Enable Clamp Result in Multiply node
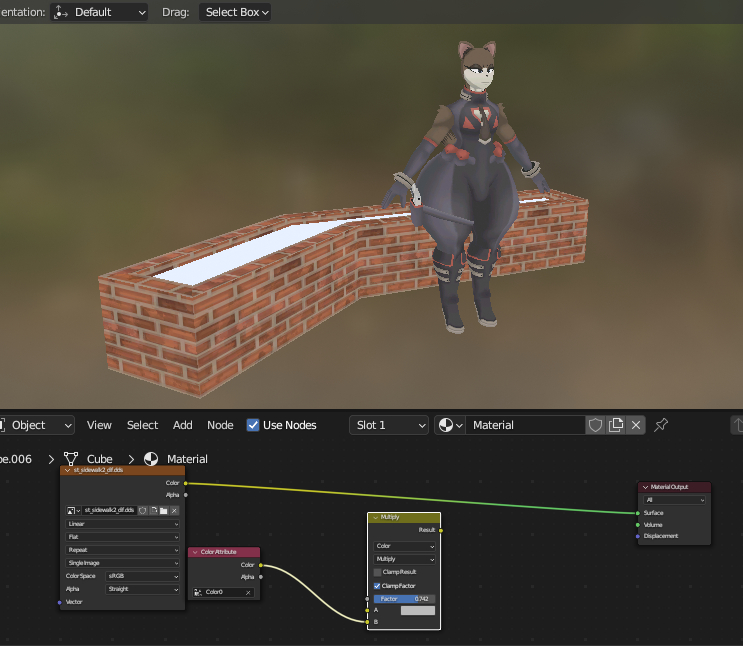Viewport: 743px width, 646px height. click(377, 572)
